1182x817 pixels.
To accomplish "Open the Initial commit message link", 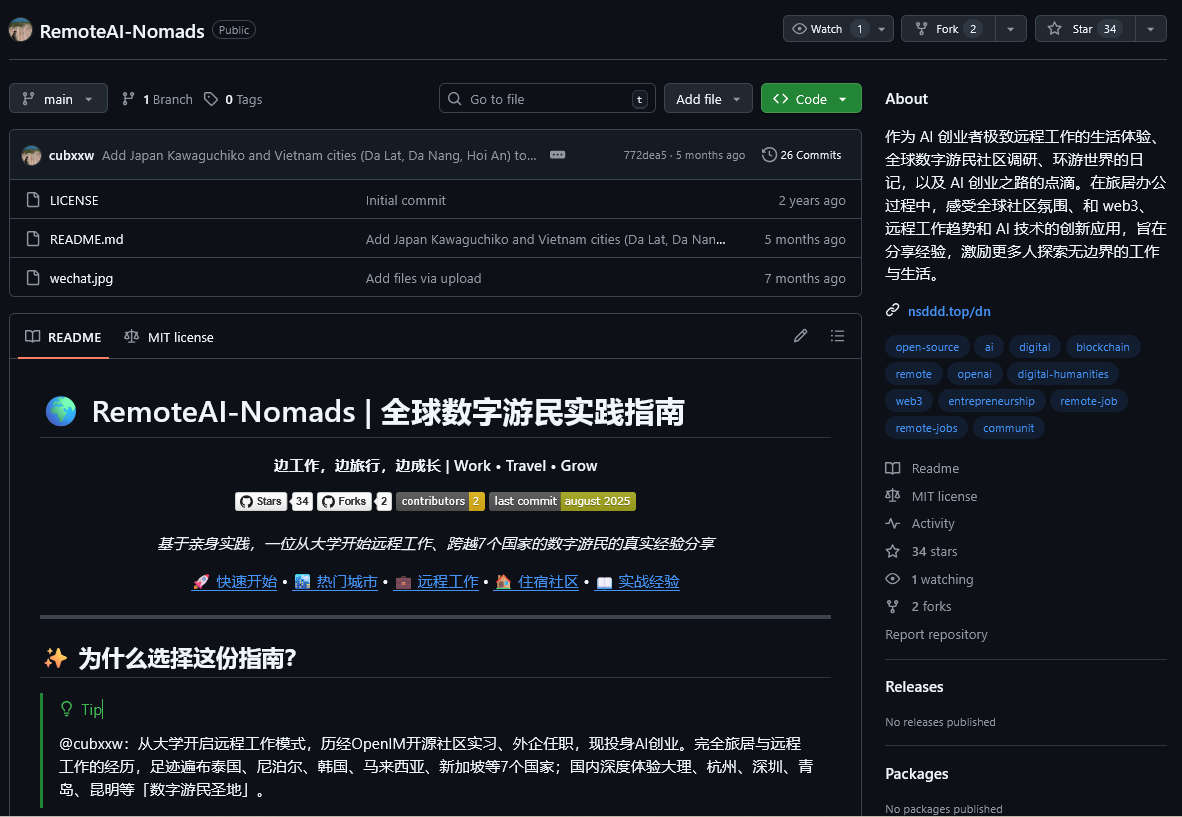I will point(406,200).
